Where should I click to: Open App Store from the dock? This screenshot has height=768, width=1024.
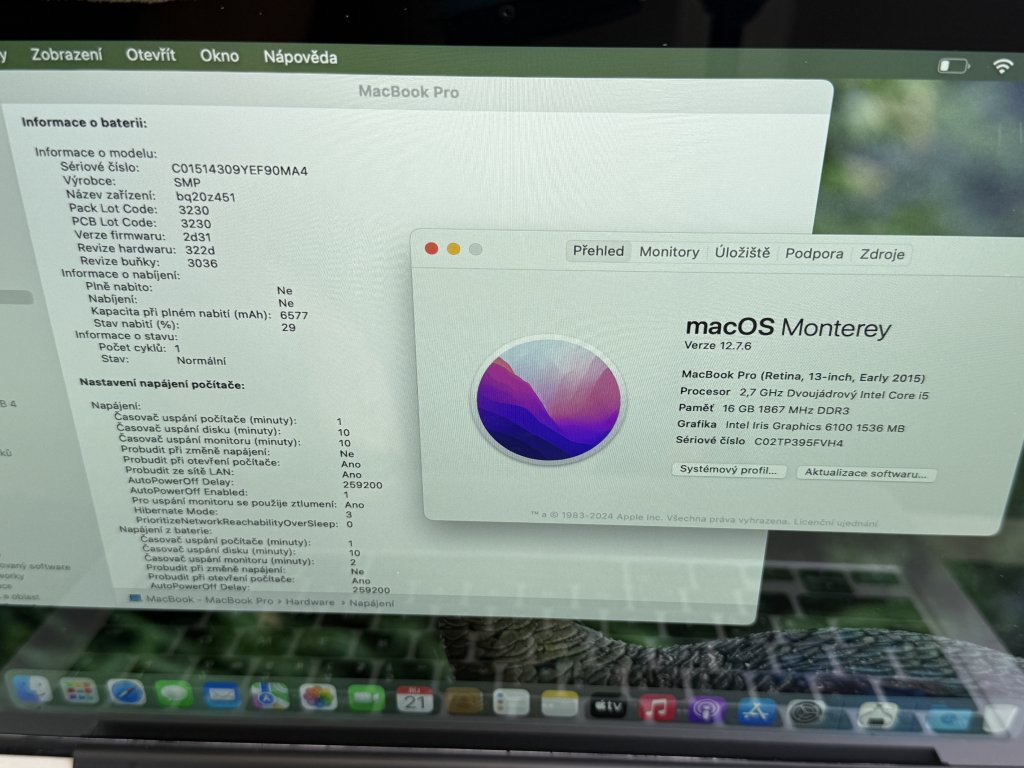pyautogui.click(x=756, y=711)
